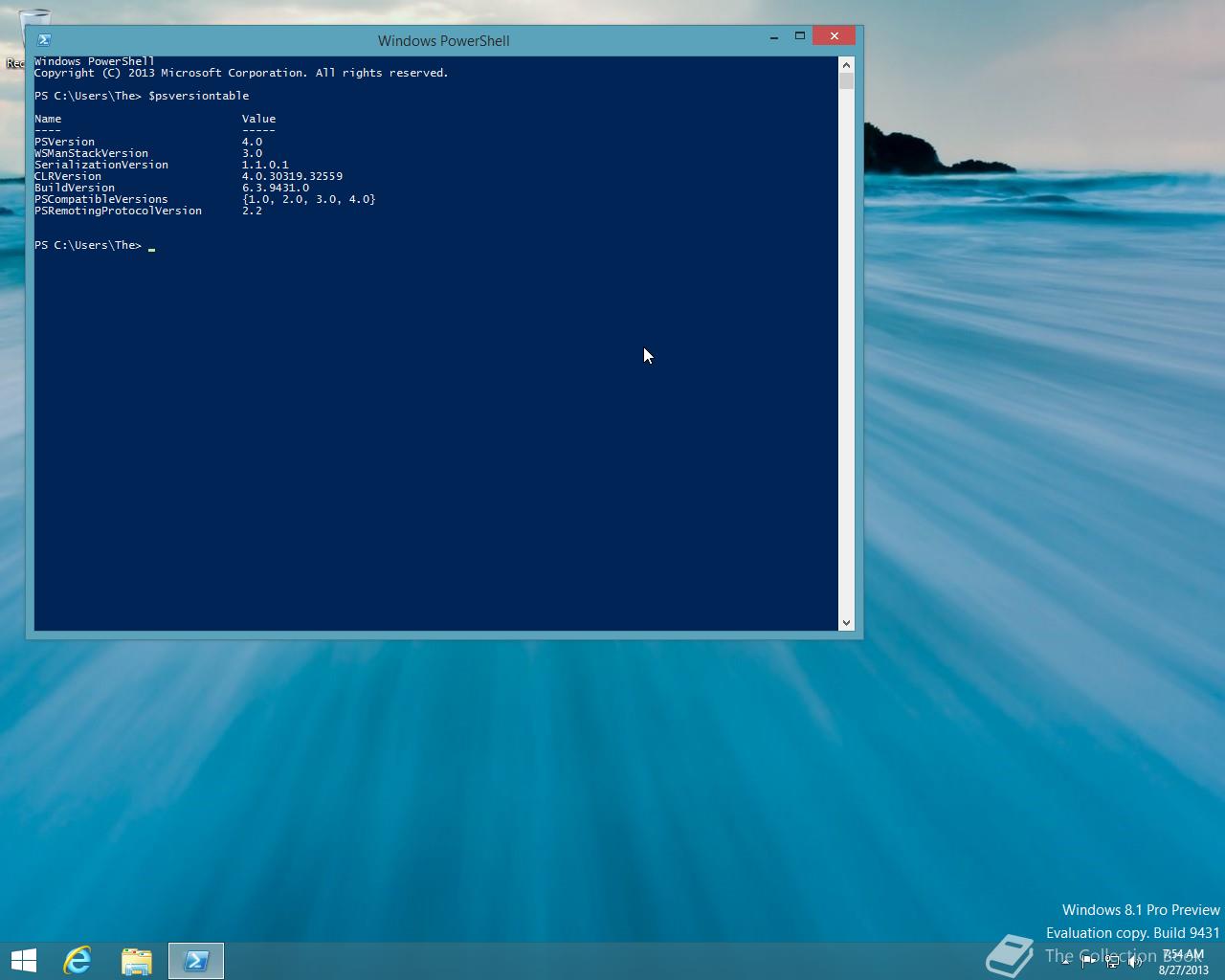Open the PowerShell title bar system menu icon
The height and width of the screenshot is (980, 1225).
[44, 39]
